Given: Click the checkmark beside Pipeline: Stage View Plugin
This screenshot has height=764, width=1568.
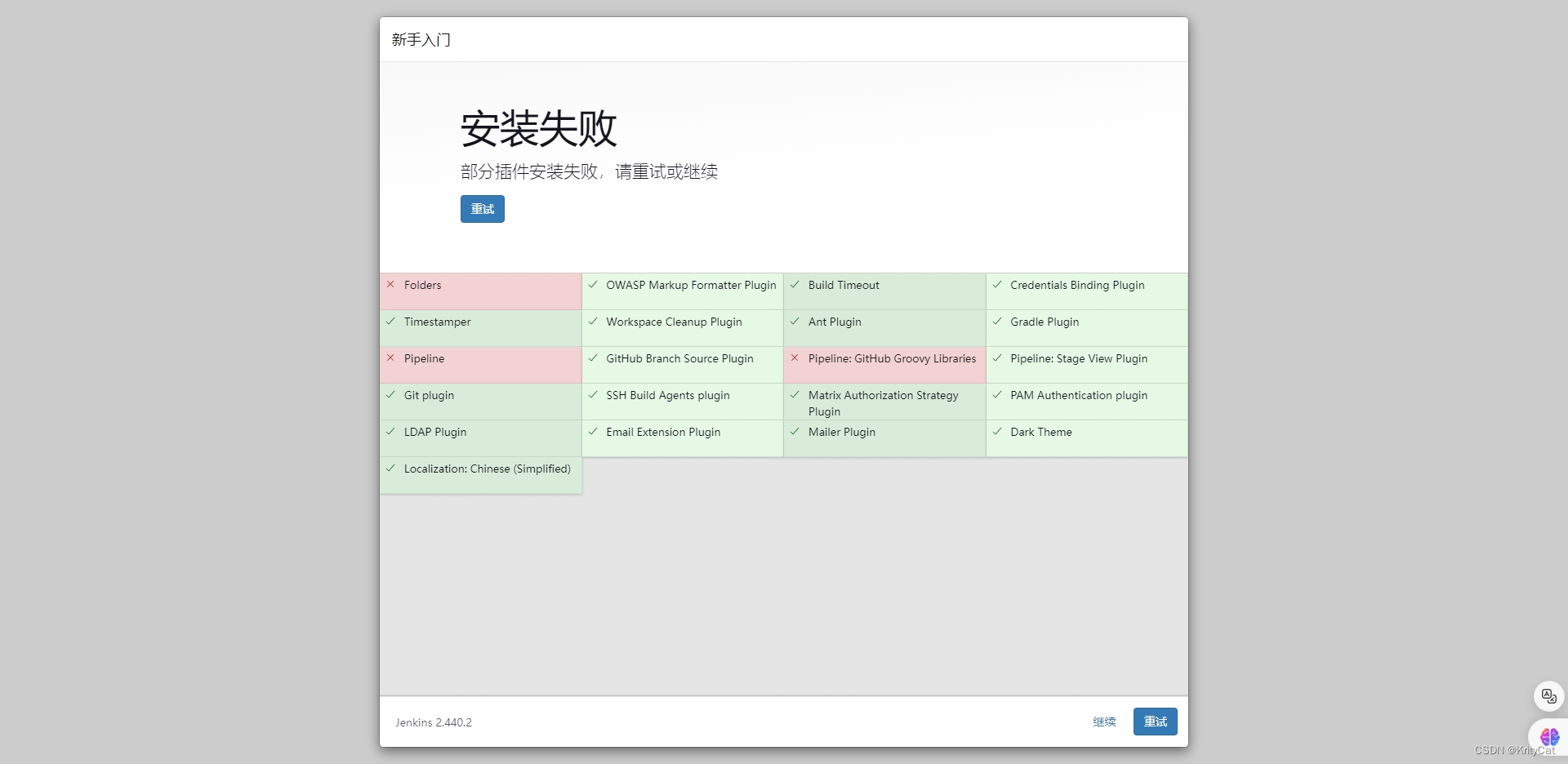Looking at the screenshot, I should (997, 358).
